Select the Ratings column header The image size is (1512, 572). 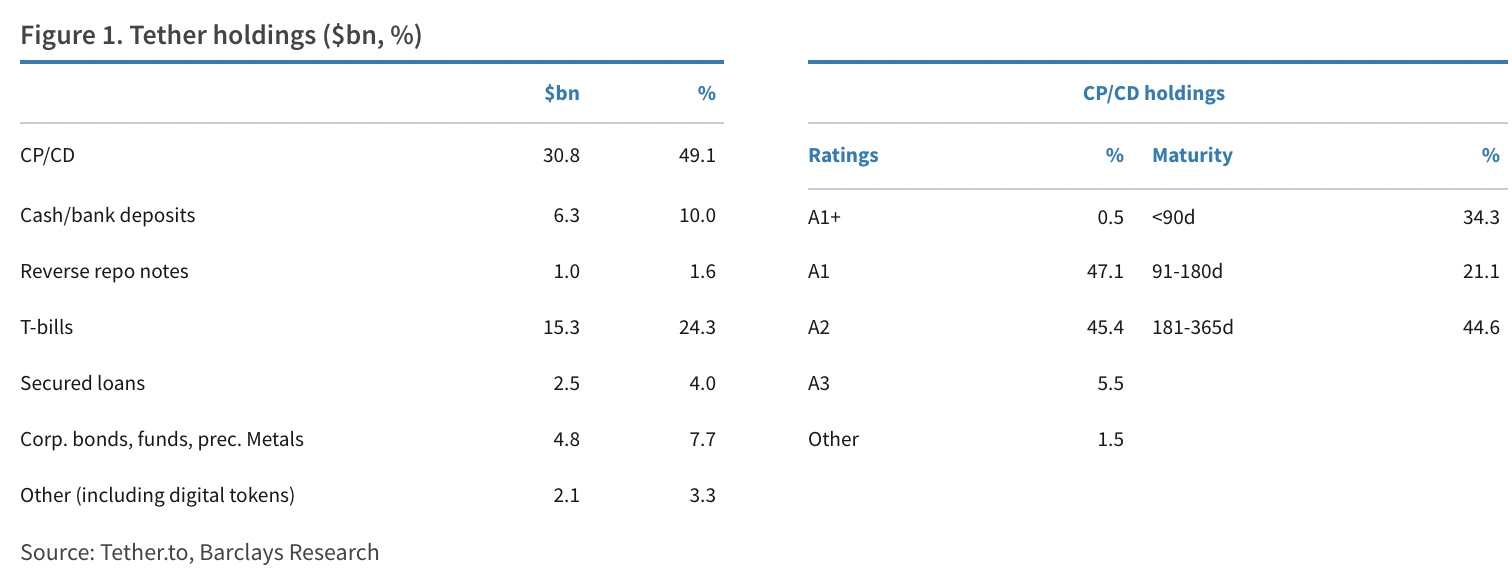coord(843,155)
